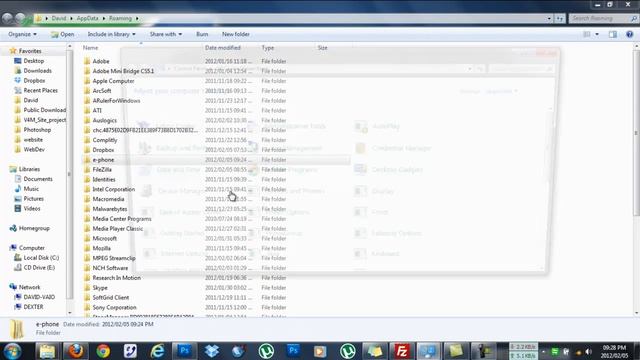Expand the arrow after David in breadcrumb
The width and height of the screenshot is (640, 360).
pyautogui.click(x=71, y=18)
